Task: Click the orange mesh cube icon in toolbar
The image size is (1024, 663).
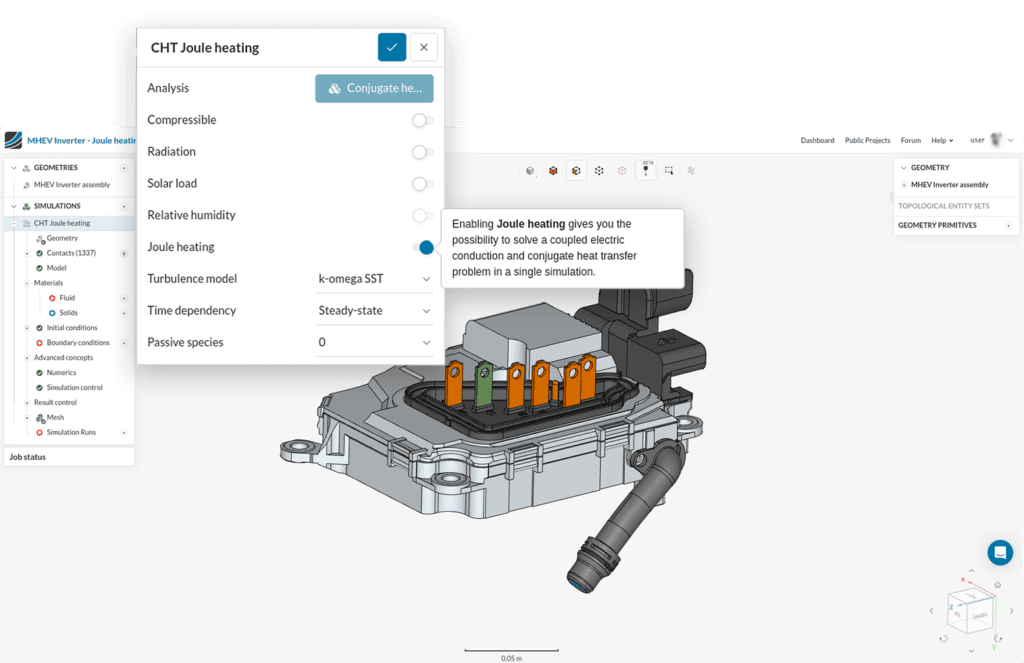Action: click(x=552, y=170)
